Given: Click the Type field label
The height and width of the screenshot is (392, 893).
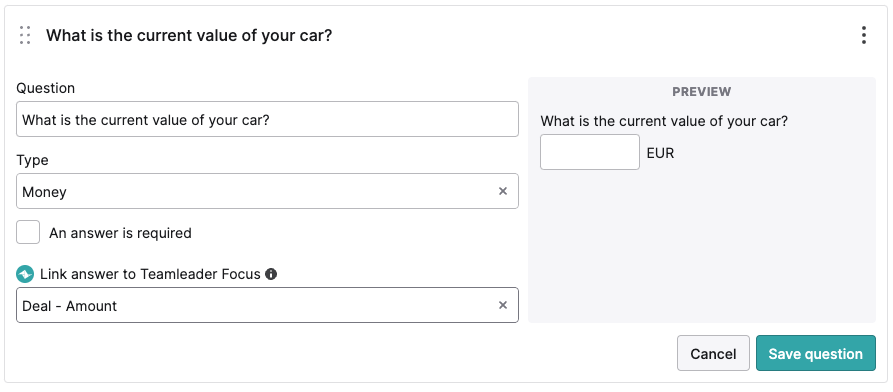Looking at the screenshot, I should tap(32, 160).
